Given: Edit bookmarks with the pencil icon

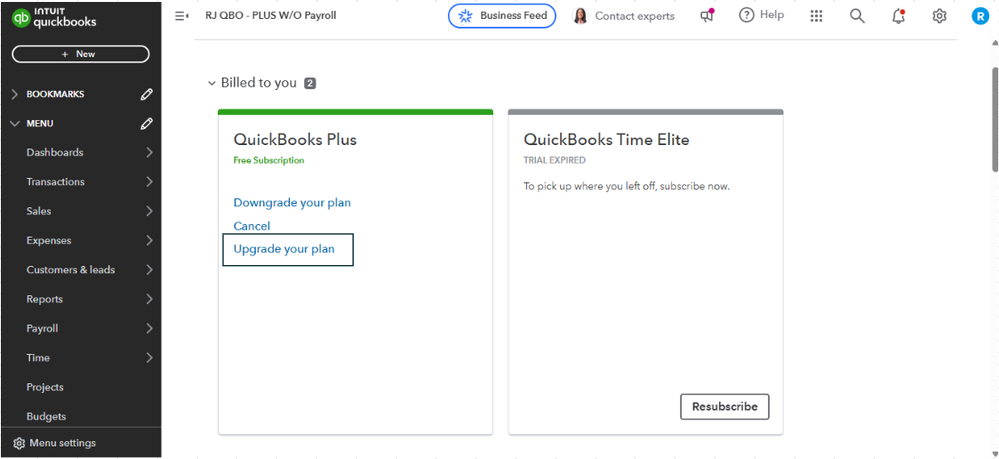Looking at the screenshot, I should 147,94.
